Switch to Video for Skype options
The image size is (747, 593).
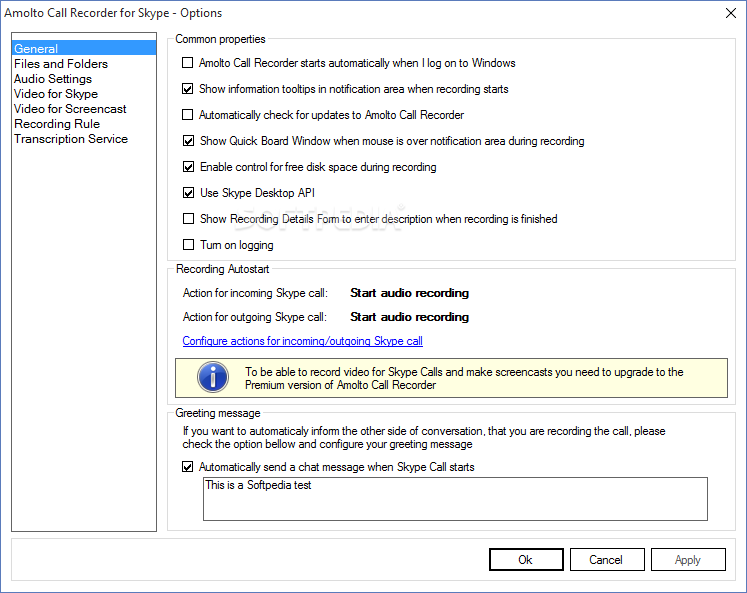click(x=56, y=94)
